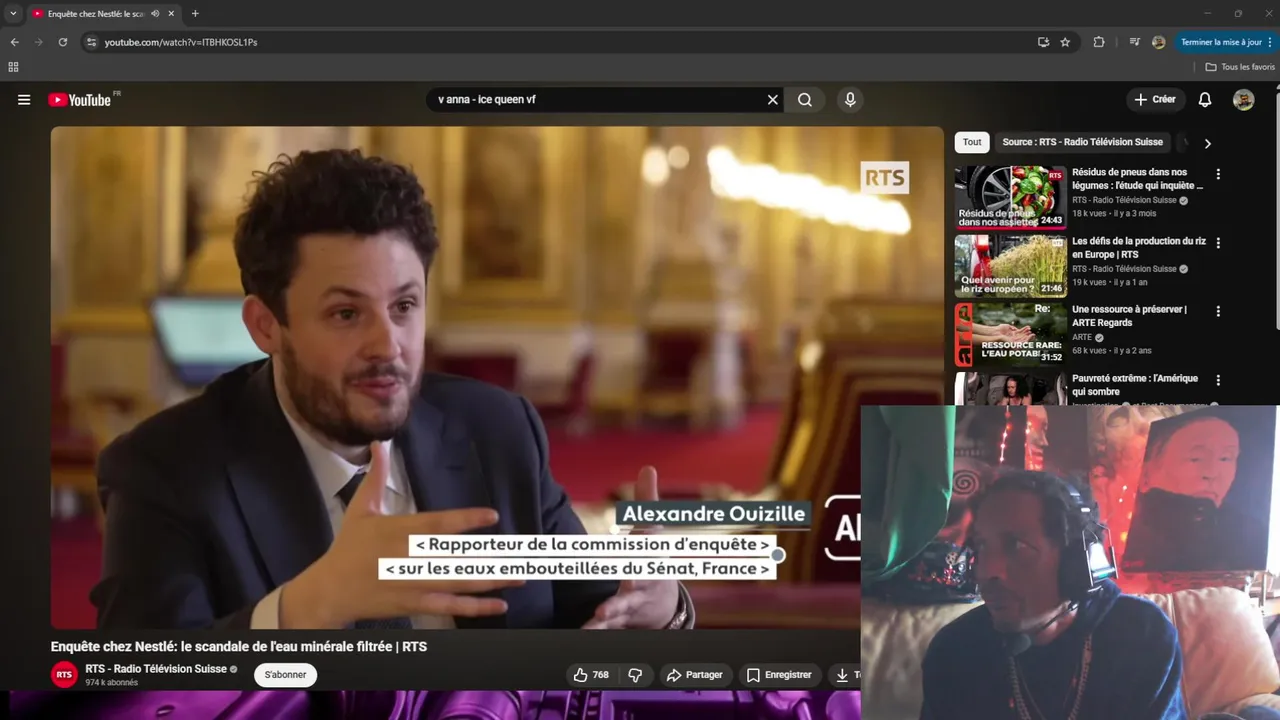Open the Tous les favoris folder

[x=1240, y=67]
